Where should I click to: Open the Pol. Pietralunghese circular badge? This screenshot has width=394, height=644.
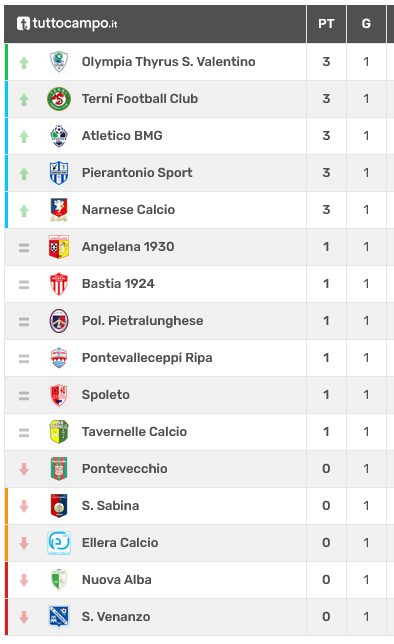59,321
